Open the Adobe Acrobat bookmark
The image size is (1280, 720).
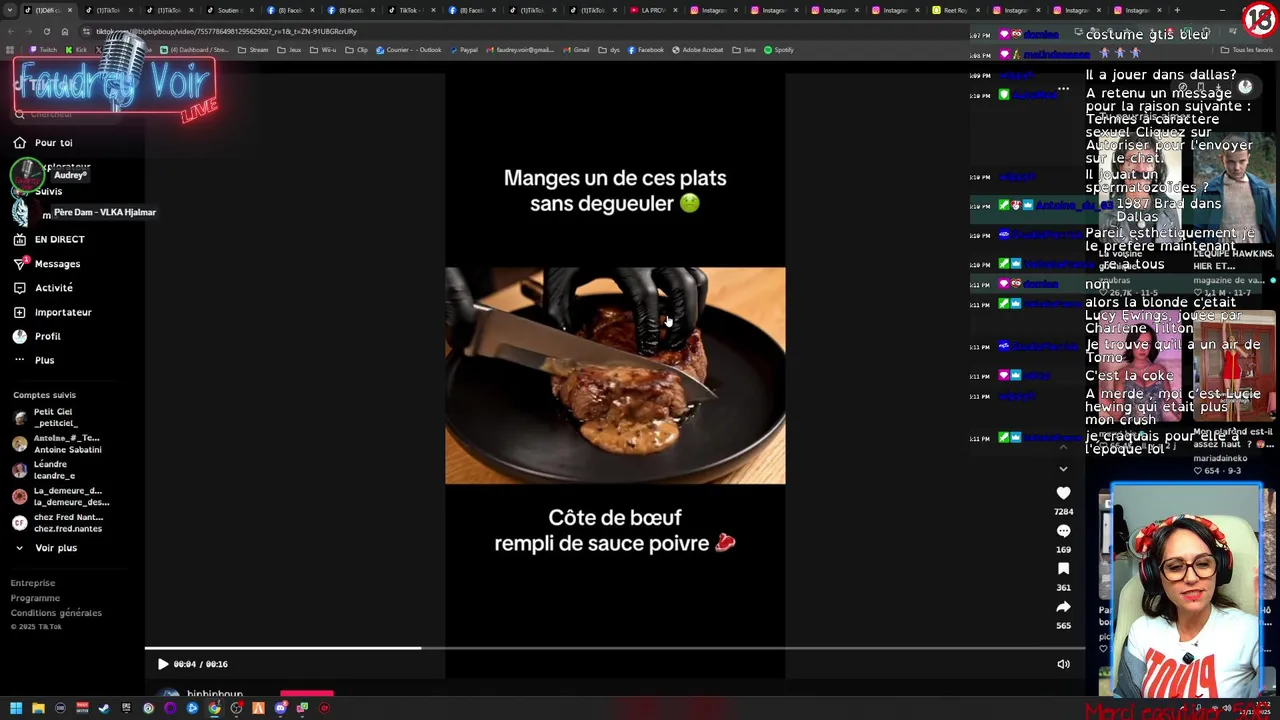click(x=699, y=50)
